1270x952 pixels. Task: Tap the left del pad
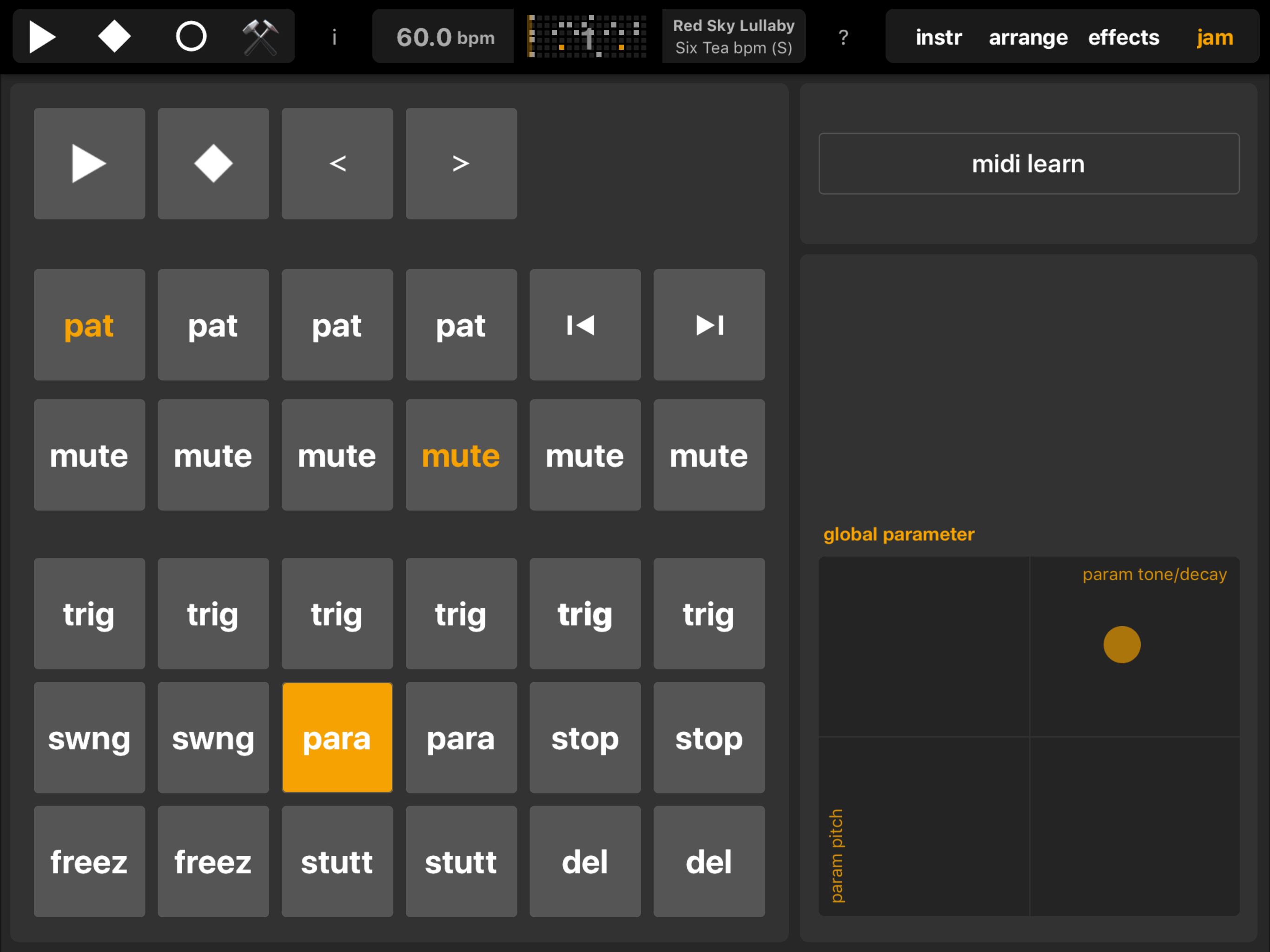click(x=586, y=862)
